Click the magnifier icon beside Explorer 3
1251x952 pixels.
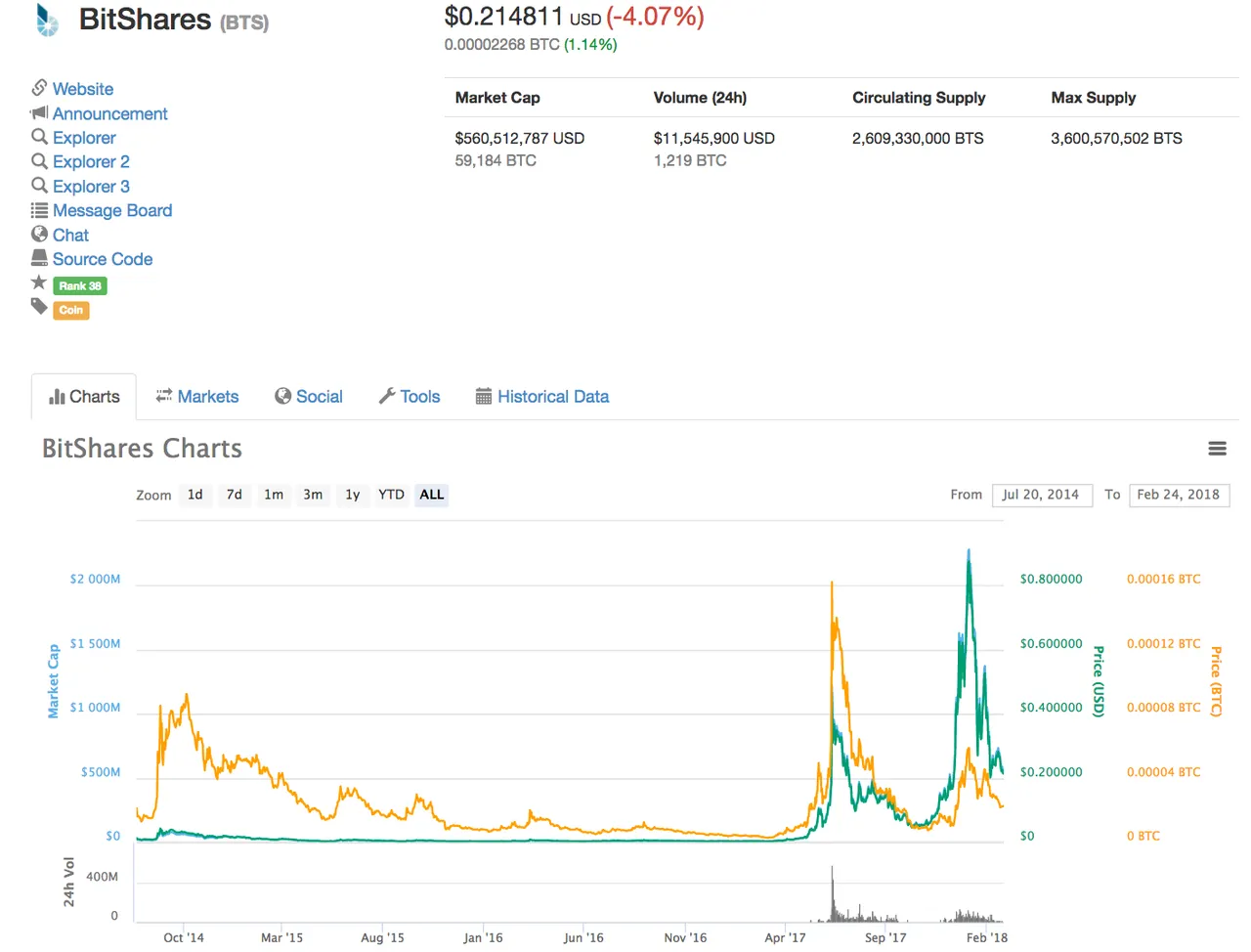39,186
